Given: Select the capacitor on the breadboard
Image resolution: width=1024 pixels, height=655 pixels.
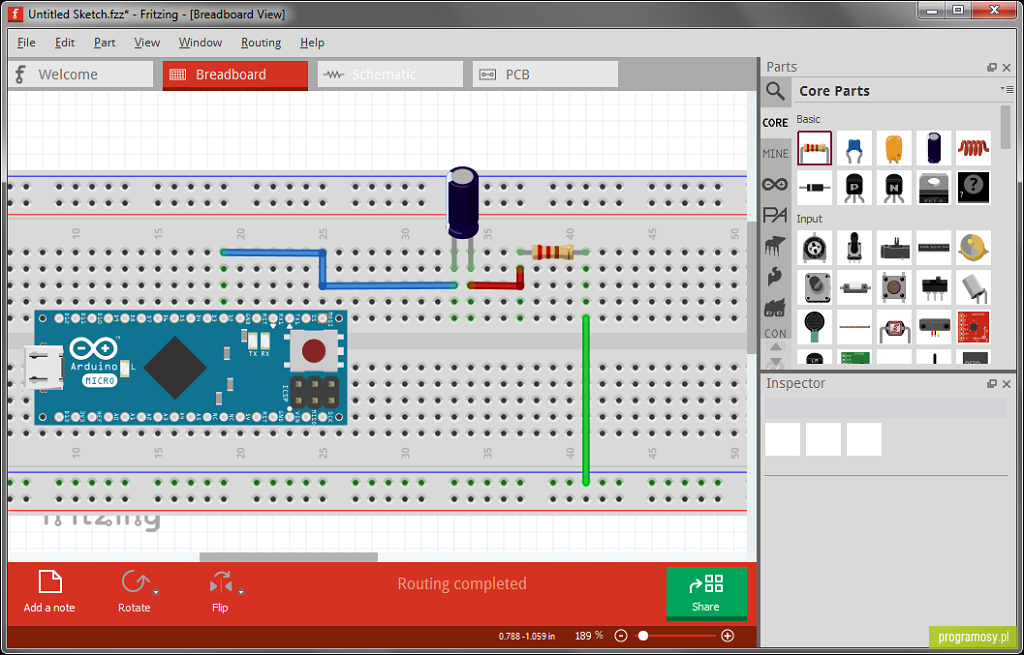Looking at the screenshot, I should tap(463, 202).
